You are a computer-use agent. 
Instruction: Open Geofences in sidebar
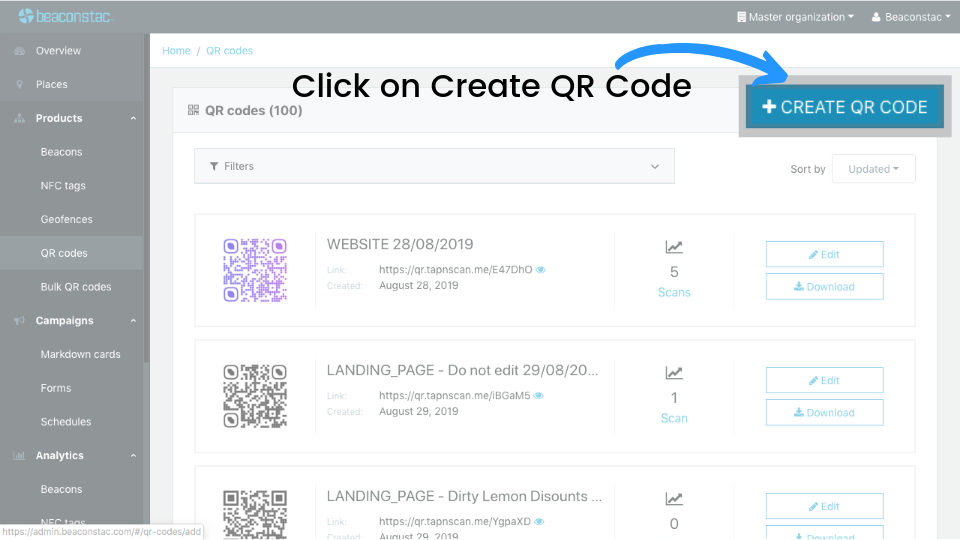pyautogui.click(x=67, y=219)
